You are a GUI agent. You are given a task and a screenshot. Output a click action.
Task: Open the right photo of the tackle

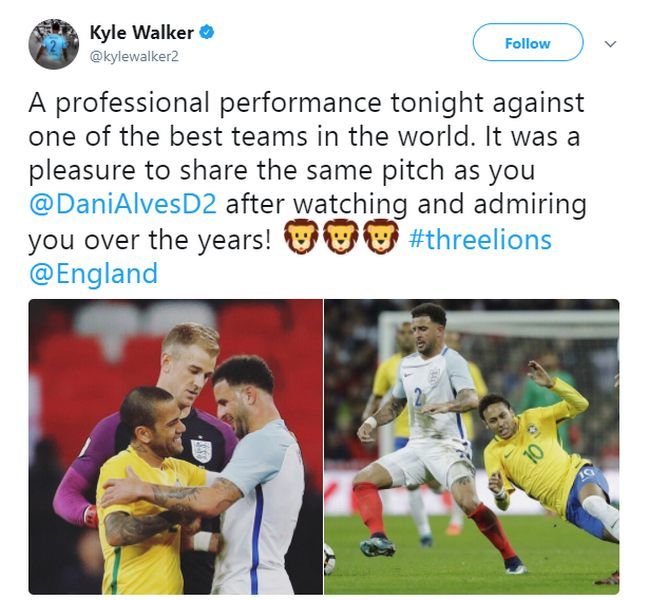[x=472, y=446]
